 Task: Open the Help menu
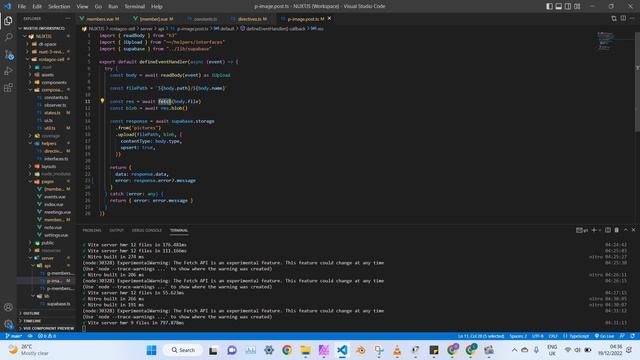(157, 7)
